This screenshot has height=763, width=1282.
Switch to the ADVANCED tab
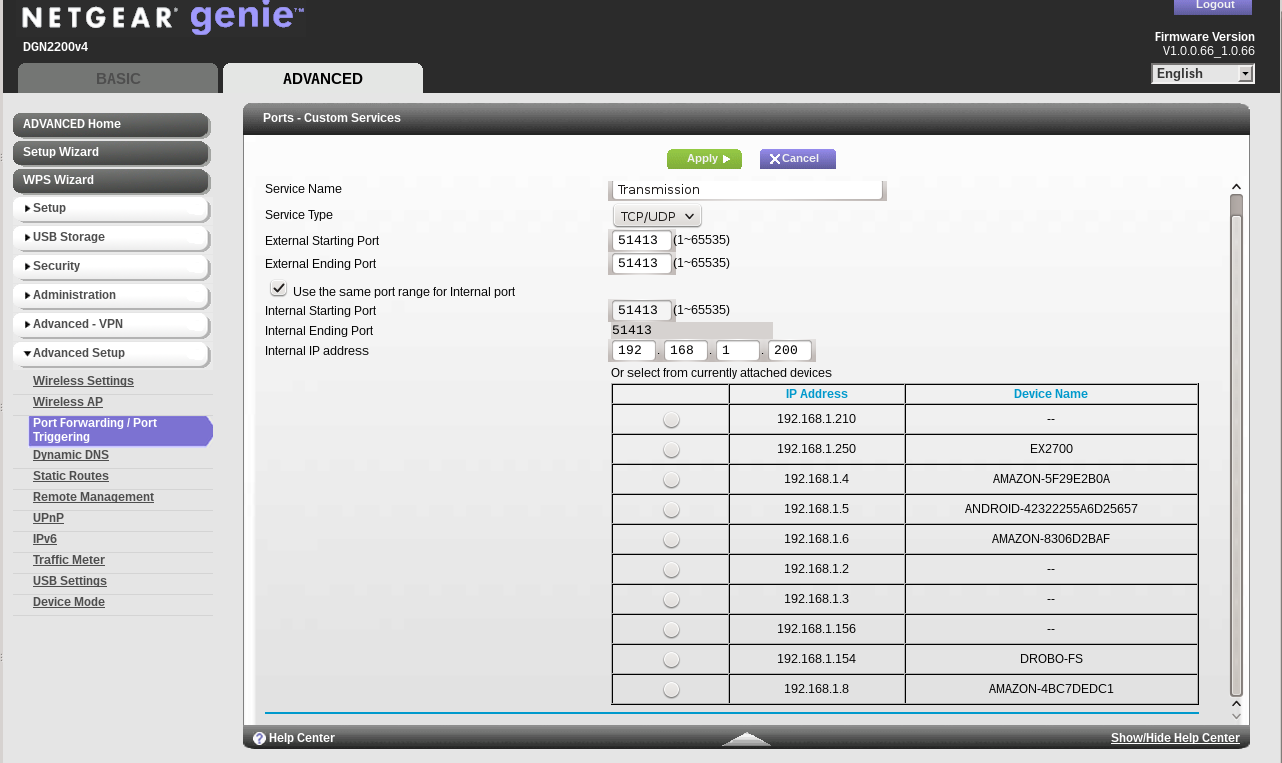point(323,79)
